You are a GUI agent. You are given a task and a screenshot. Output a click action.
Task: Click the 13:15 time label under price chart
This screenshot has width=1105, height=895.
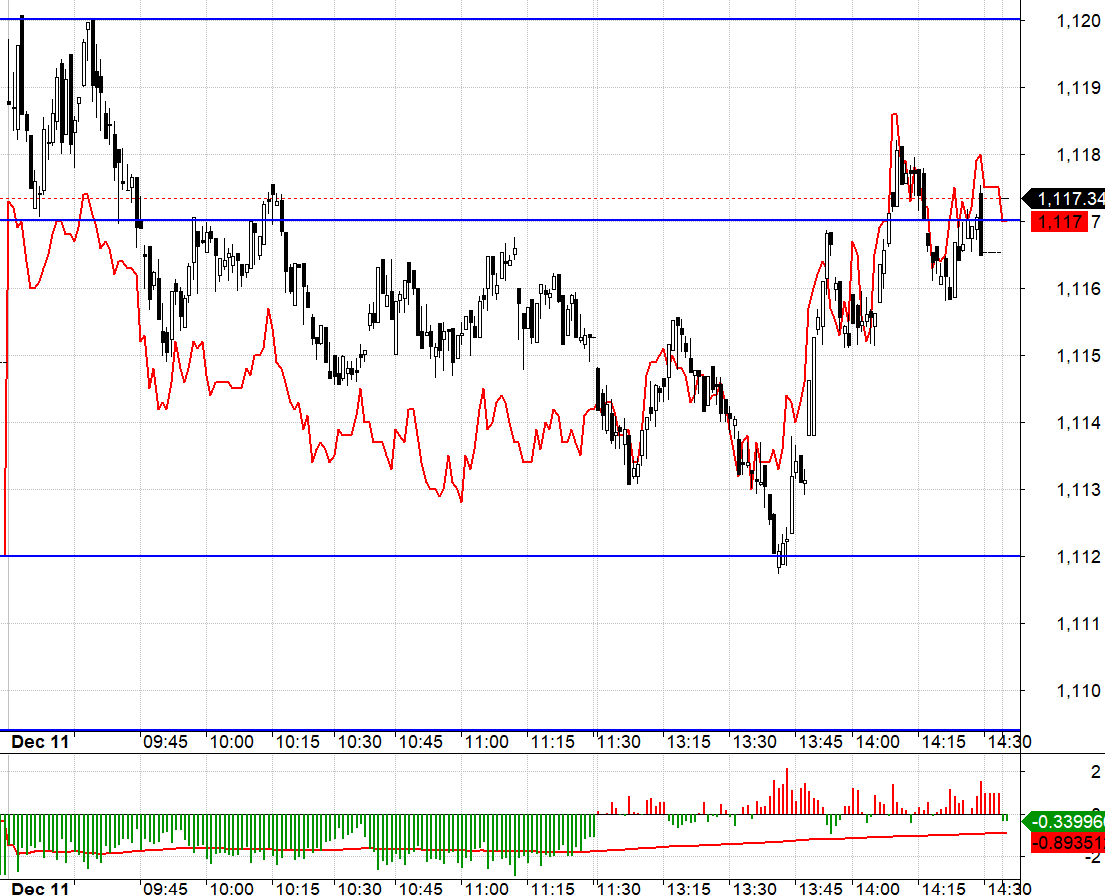point(689,741)
